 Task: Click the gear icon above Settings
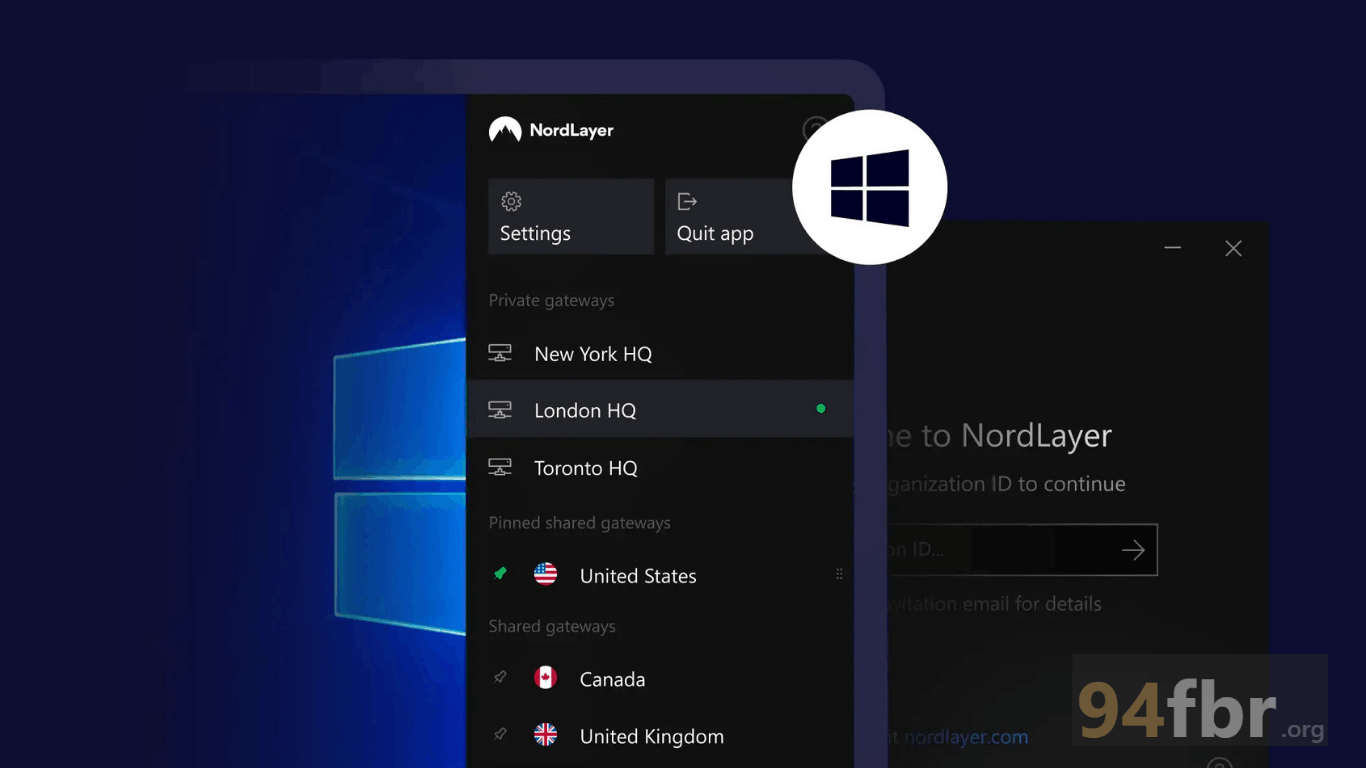click(x=511, y=201)
